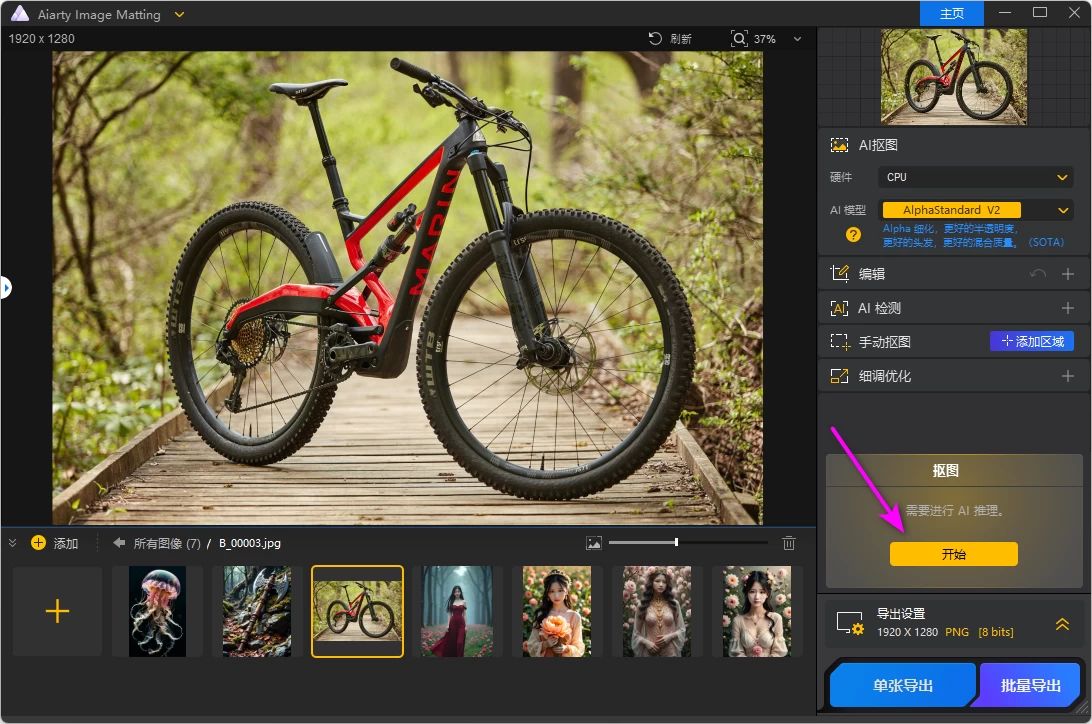Select the forest sword thumbnail
Viewport: 1092px width, 724px height.
pos(257,611)
